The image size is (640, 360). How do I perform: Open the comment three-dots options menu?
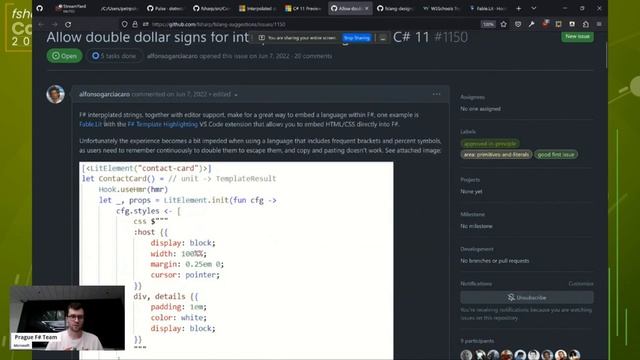pos(436,94)
